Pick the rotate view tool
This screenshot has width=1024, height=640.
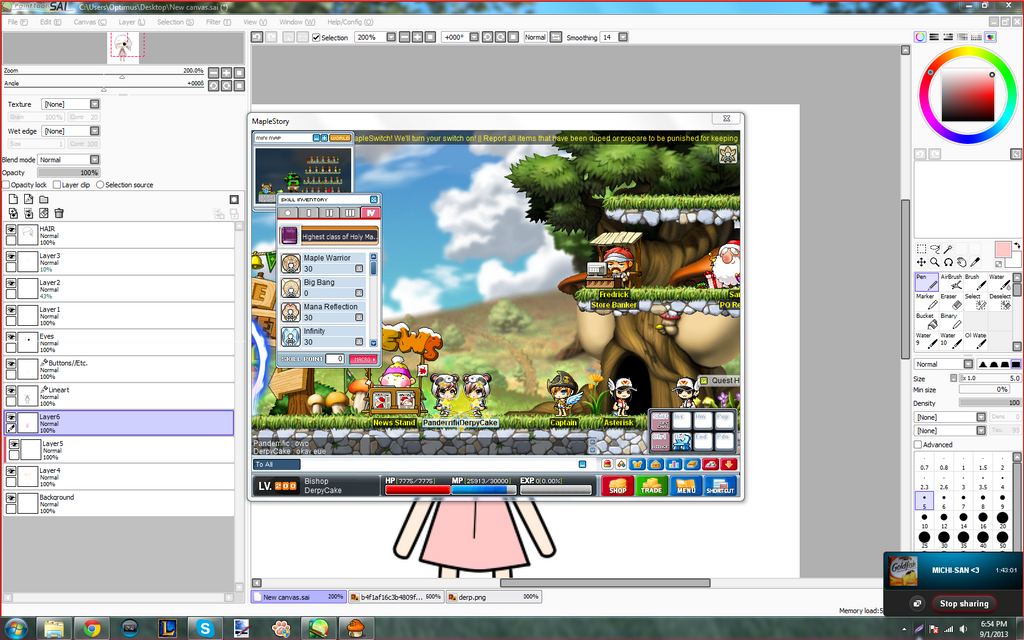(x=948, y=262)
